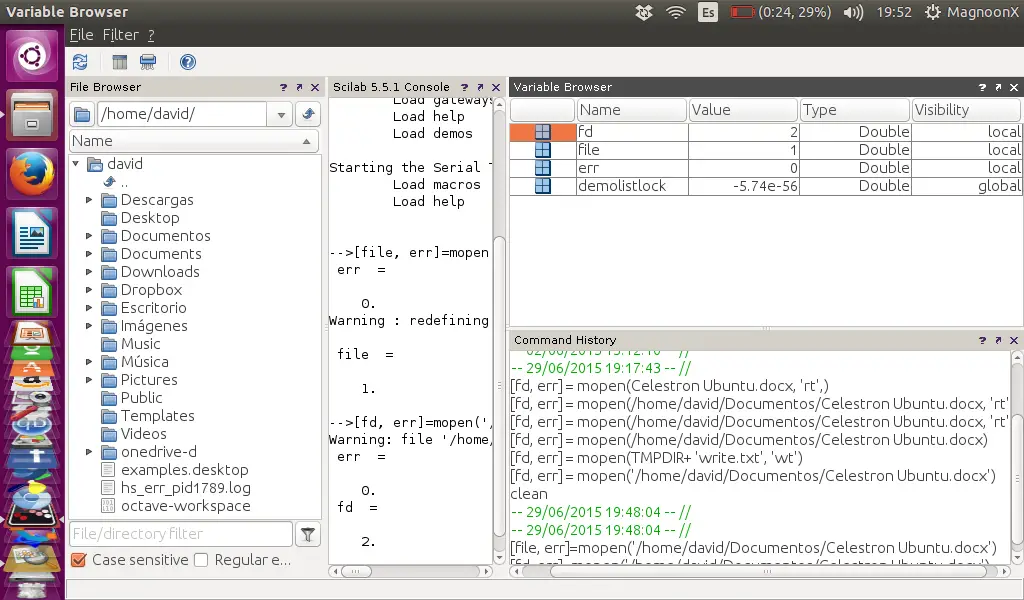Open LibreOffice Calc from the launcher
Screen dimensions: 1024x600
pos(31,292)
